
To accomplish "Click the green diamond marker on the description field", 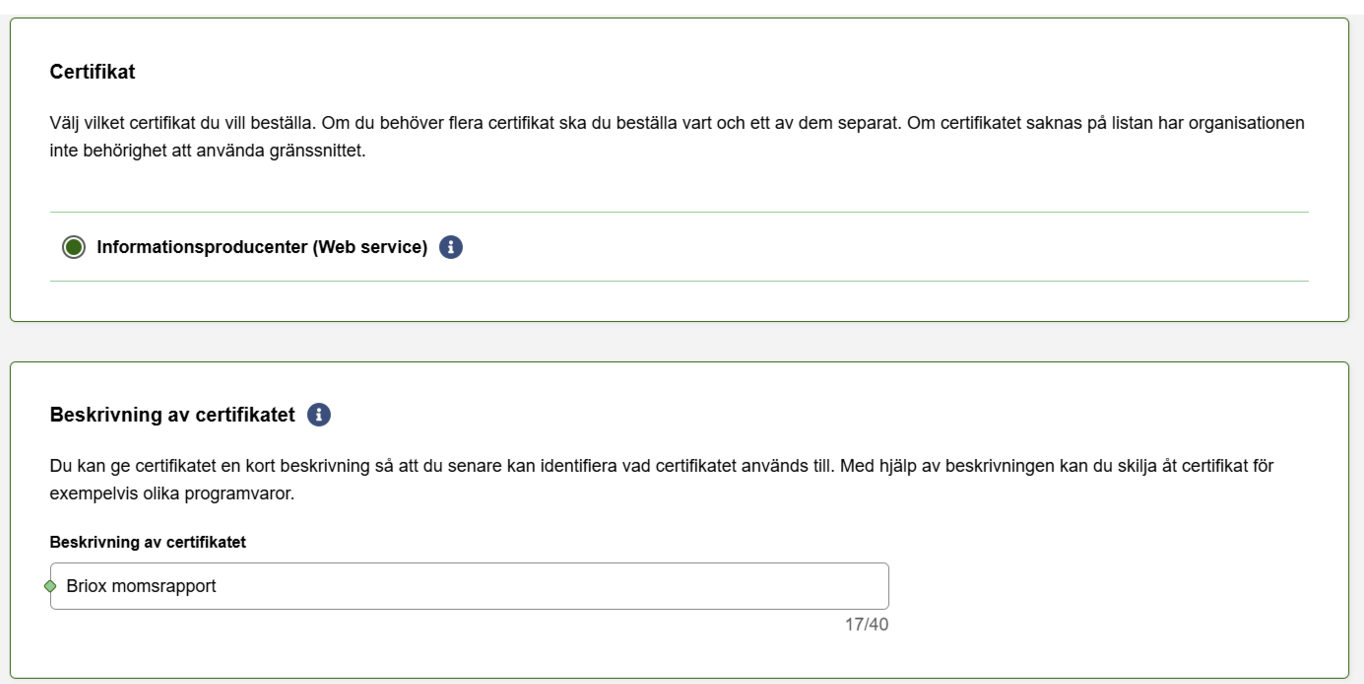I will (50, 586).
